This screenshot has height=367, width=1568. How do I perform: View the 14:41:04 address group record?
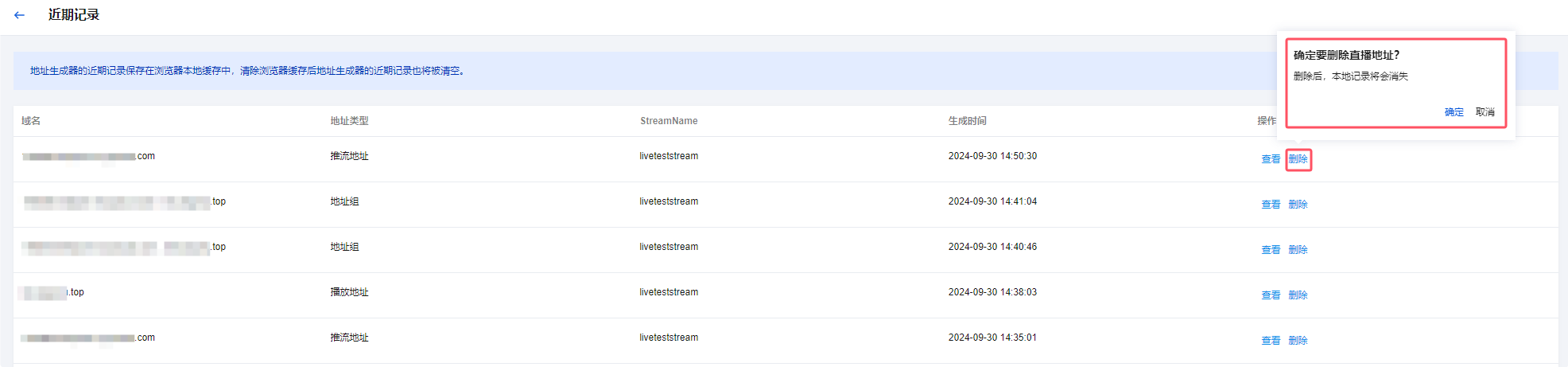[1270, 205]
